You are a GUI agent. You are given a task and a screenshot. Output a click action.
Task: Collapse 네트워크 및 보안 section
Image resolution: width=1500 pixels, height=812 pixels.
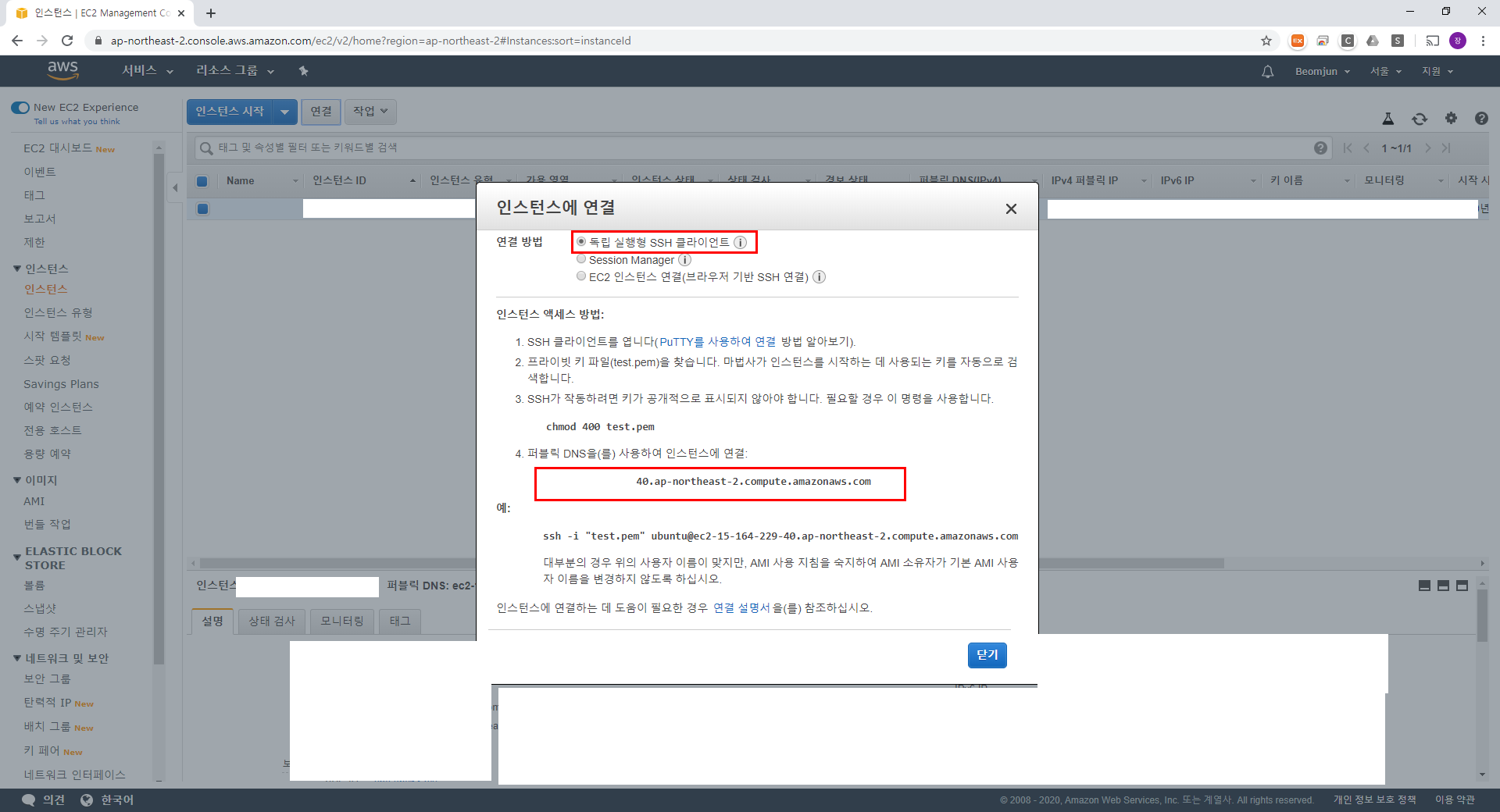(x=17, y=658)
